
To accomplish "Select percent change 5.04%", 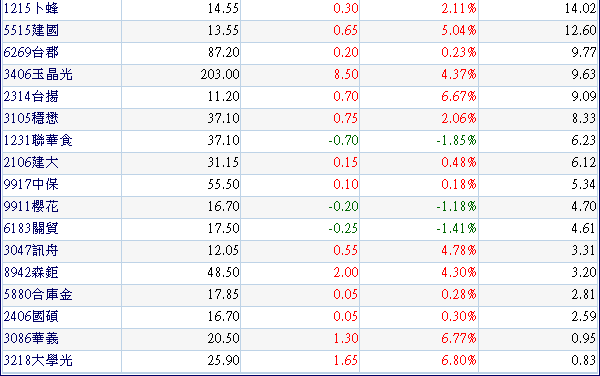I will click(459, 30).
